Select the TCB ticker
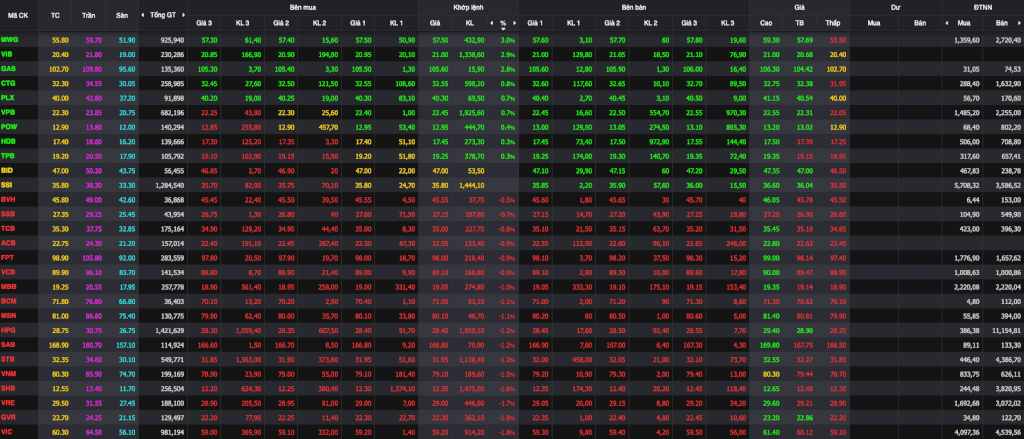 (x=8, y=228)
